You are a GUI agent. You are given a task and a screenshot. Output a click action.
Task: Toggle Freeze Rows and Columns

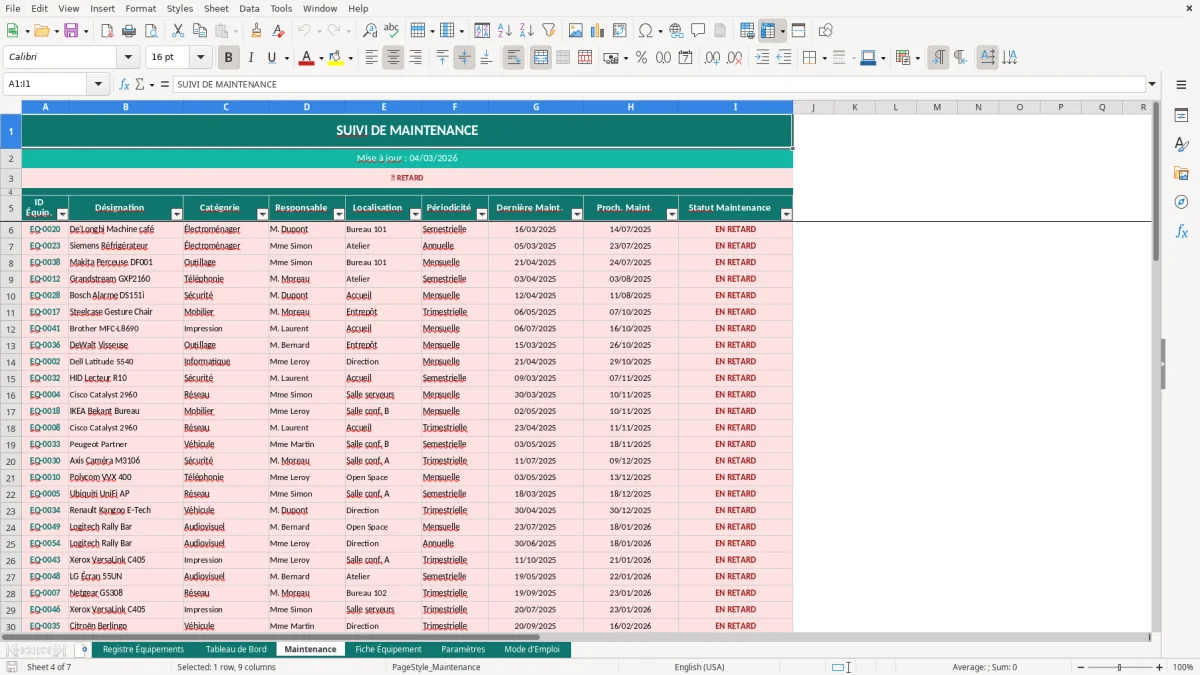coord(767,31)
